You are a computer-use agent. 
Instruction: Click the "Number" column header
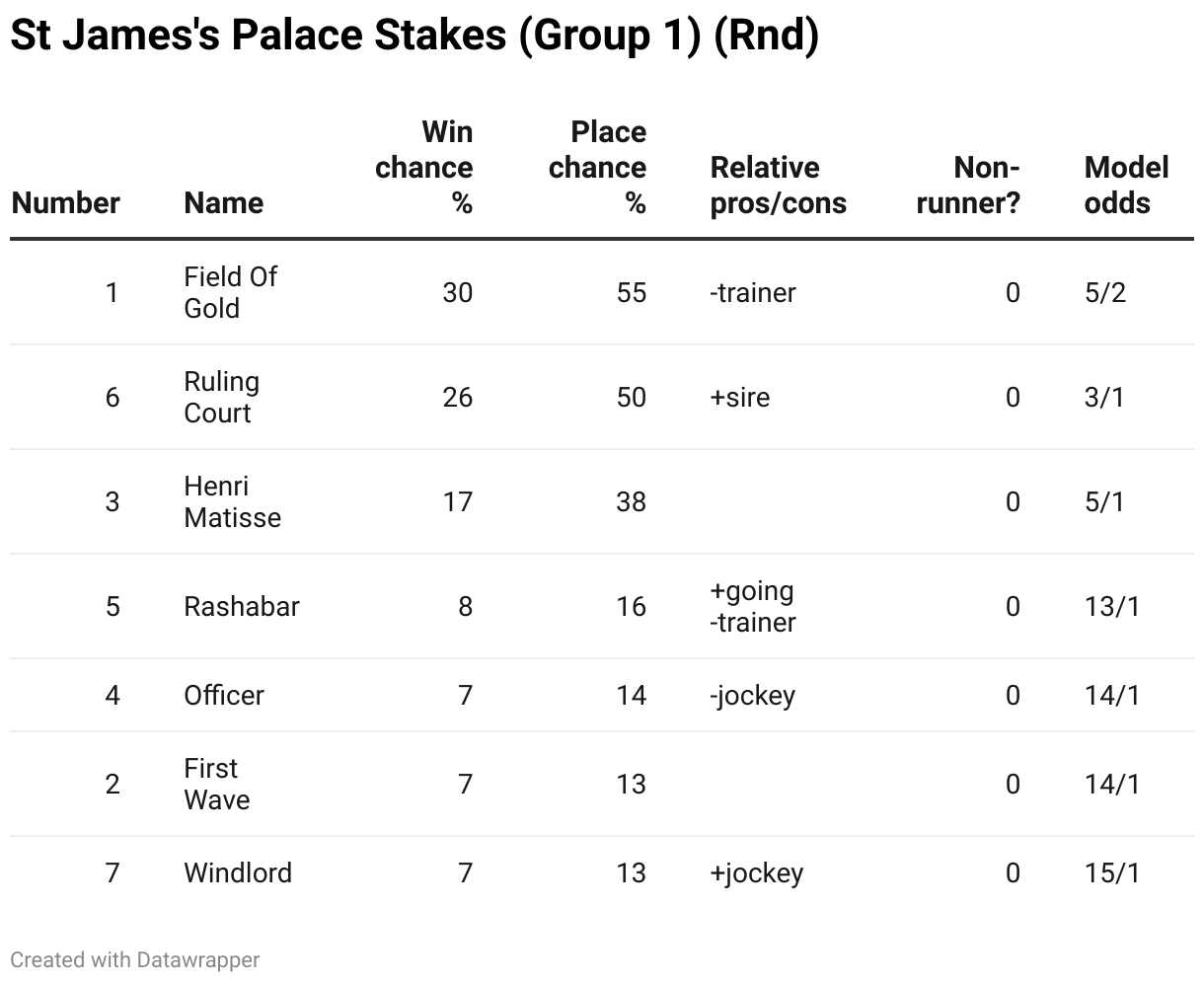(65, 203)
